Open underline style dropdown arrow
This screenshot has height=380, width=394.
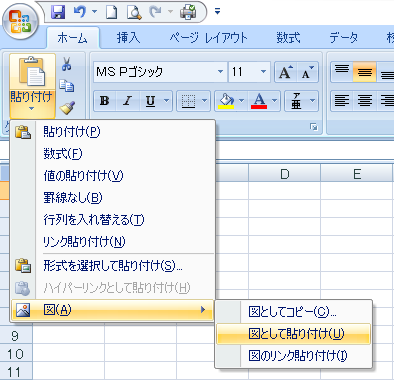coord(167,100)
